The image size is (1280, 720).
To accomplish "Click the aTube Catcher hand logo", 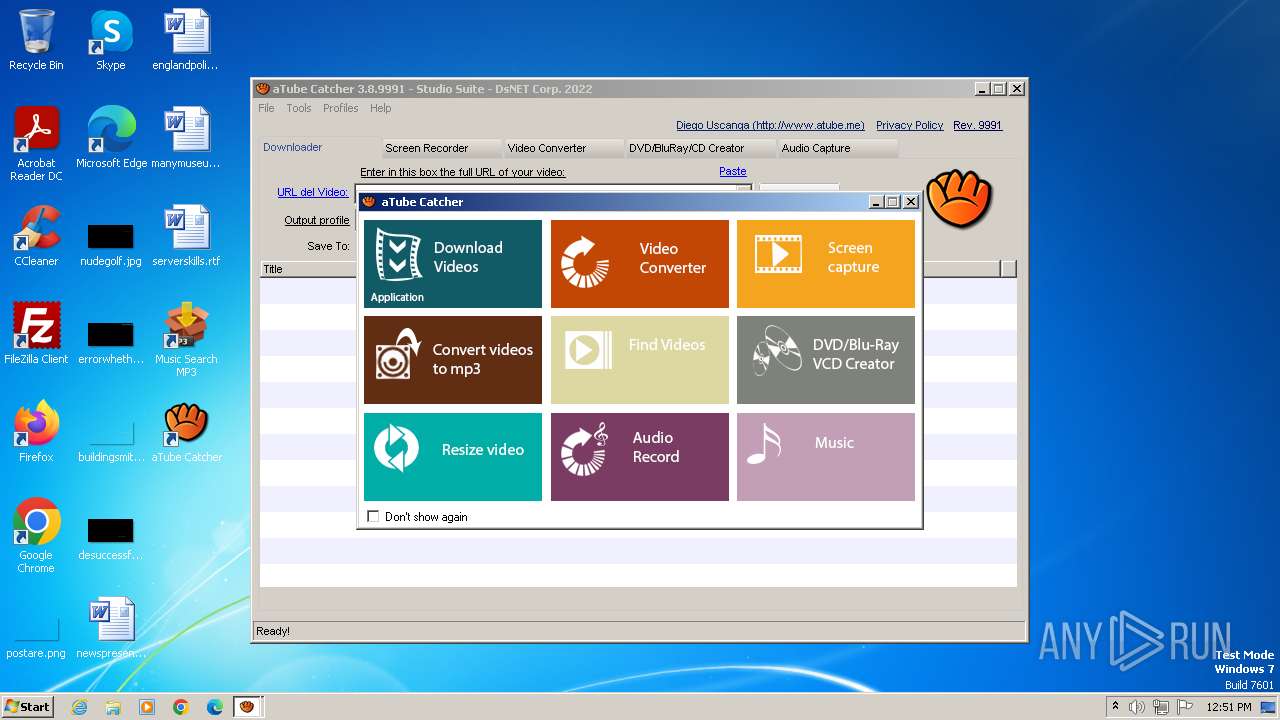I will 959,198.
